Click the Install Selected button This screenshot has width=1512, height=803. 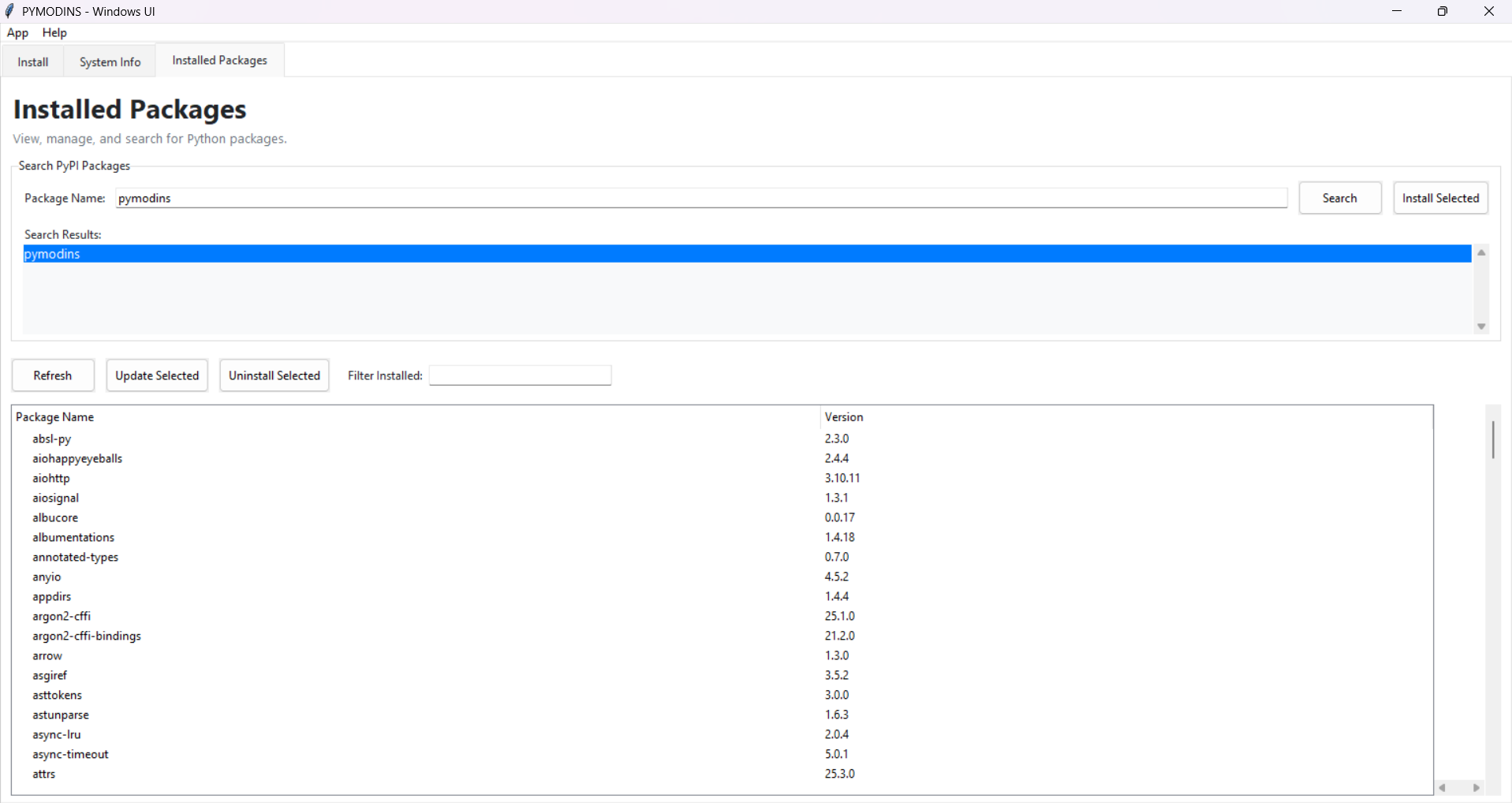coord(1441,198)
